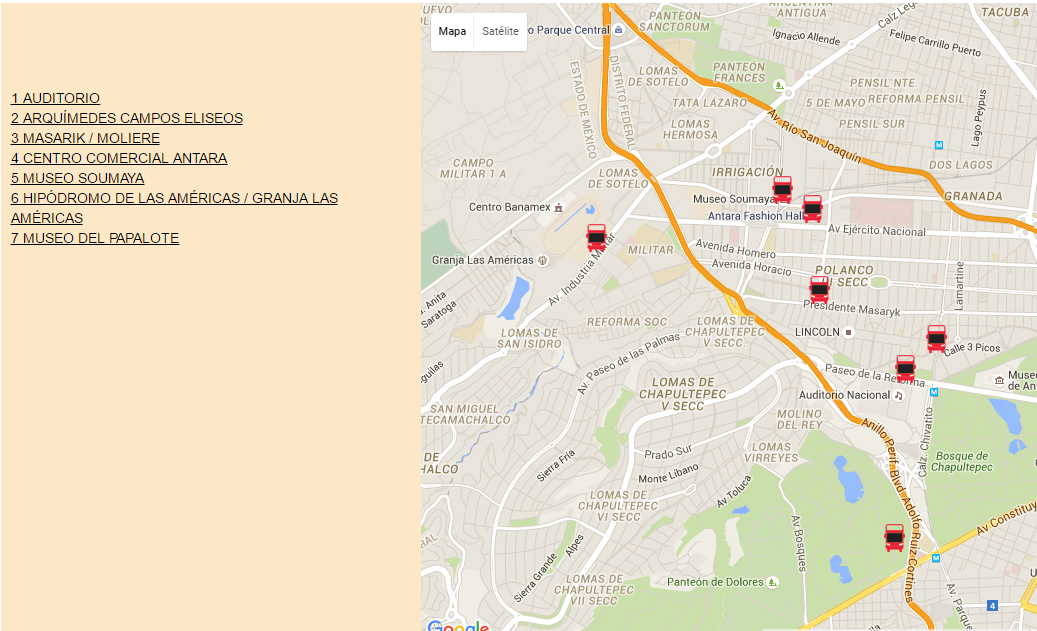Click the 7 MUSEO DEL PAPALOTE link

pos(95,238)
